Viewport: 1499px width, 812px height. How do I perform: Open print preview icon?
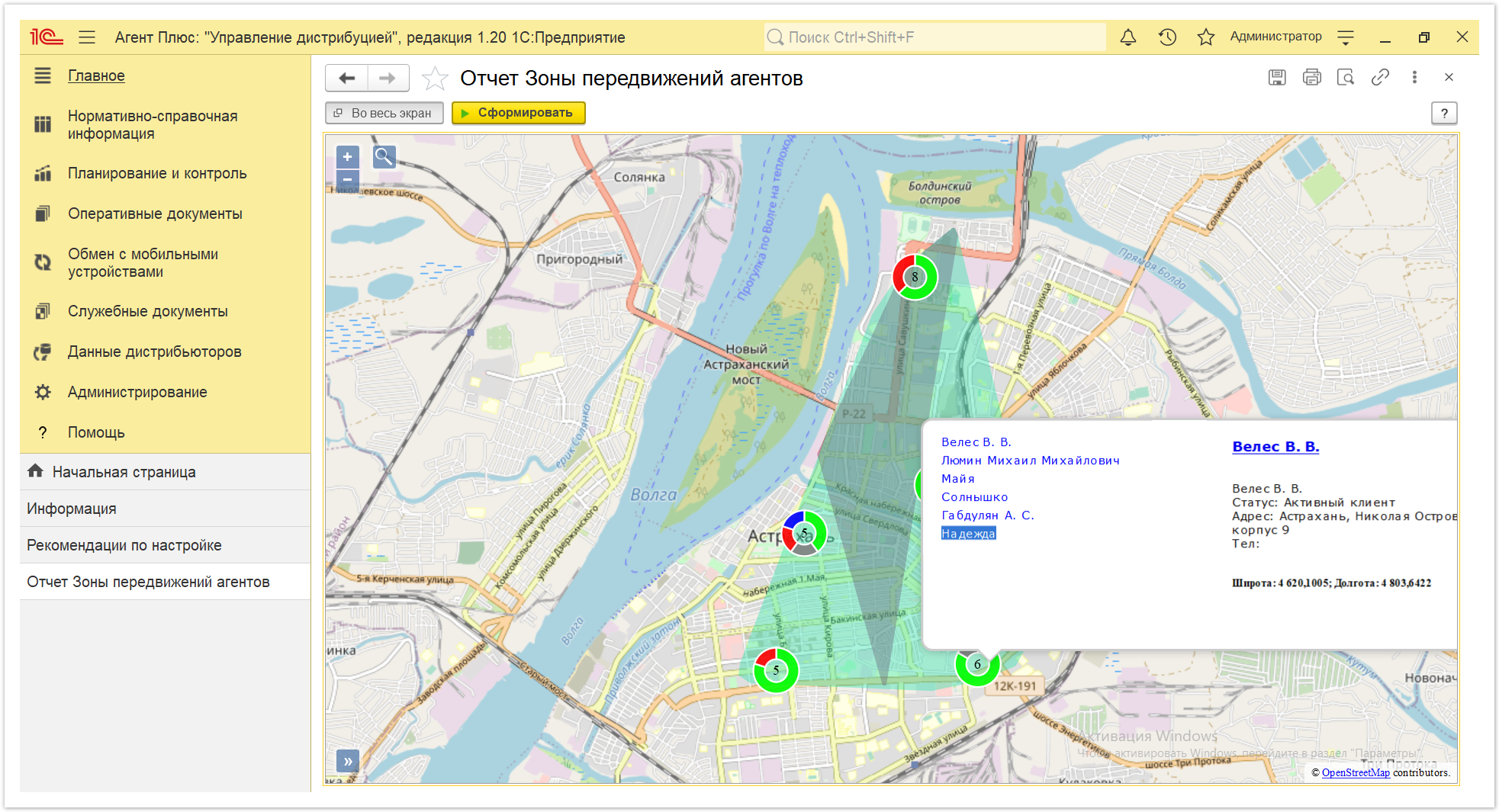[1346, 77]
